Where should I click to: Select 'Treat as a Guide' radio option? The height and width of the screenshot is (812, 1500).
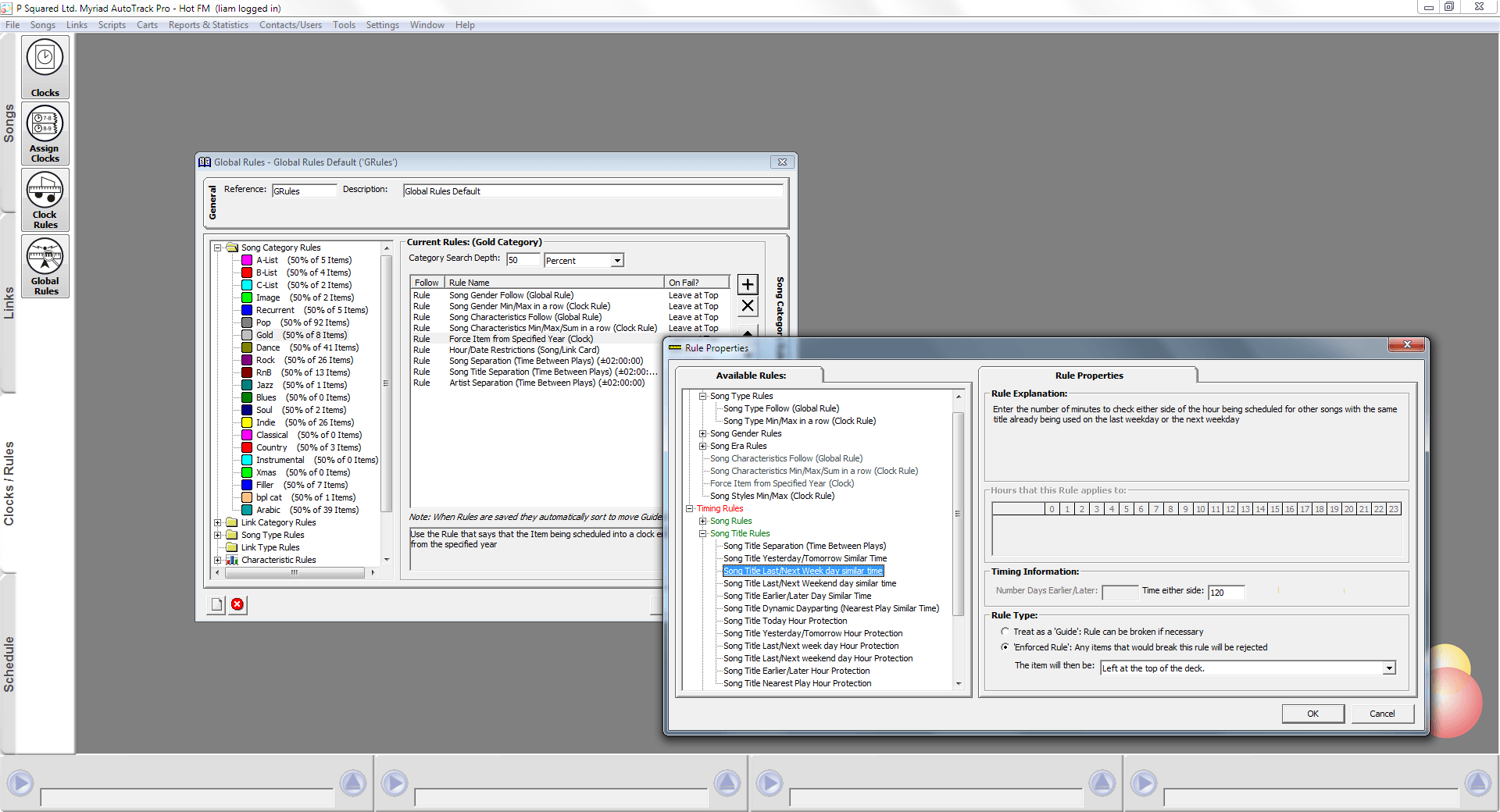pyautogui.click(x=1005, y=632)
